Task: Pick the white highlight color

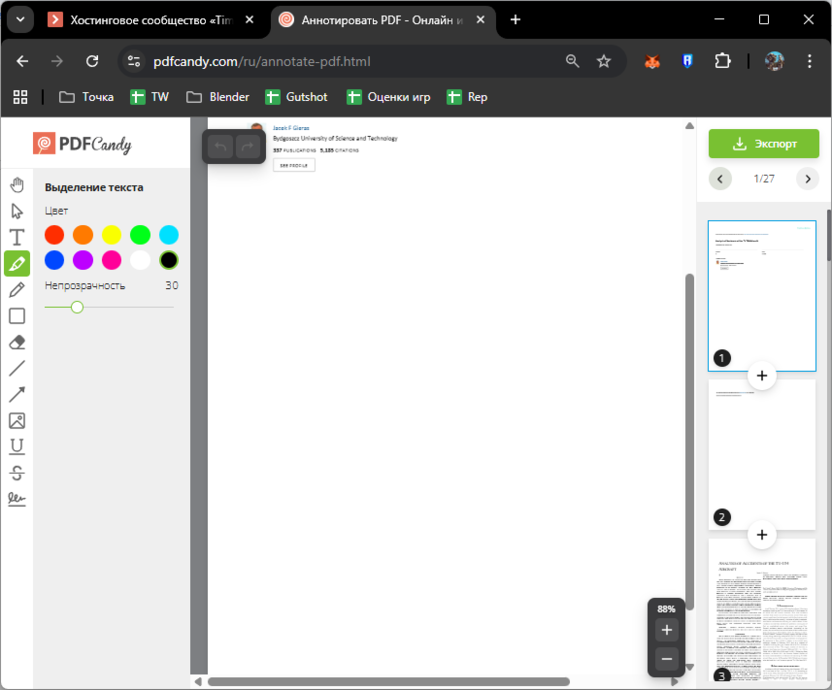Action: (140, 260)
